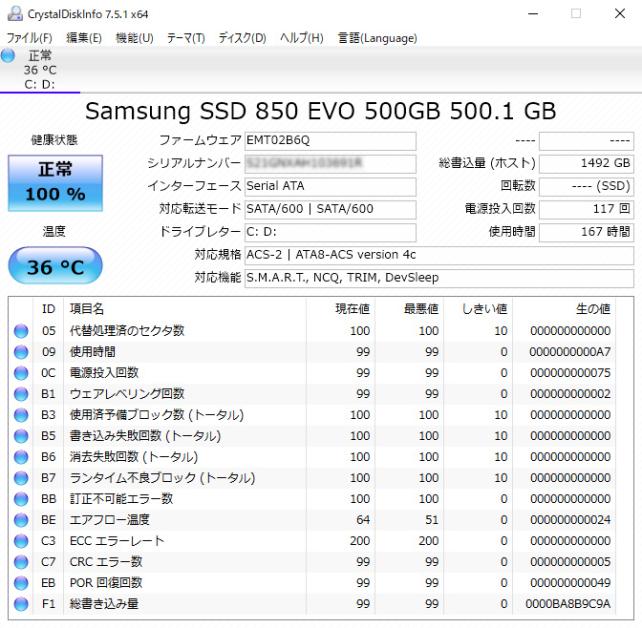Click the worst value 51 in エアフロー温度 row
Viewport: 642px width, 628px height.
432,520
